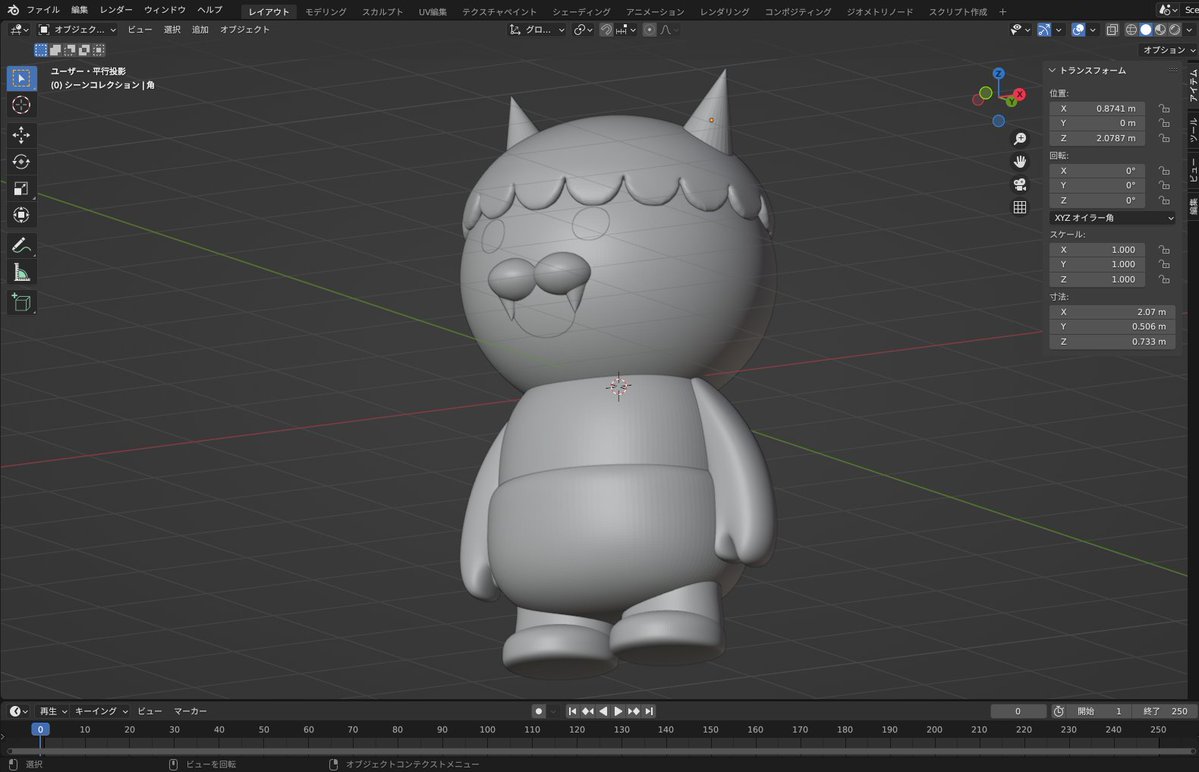Screen dimensions: 1199x772
Task: Jump to timeline end frame
Action: 648,711
